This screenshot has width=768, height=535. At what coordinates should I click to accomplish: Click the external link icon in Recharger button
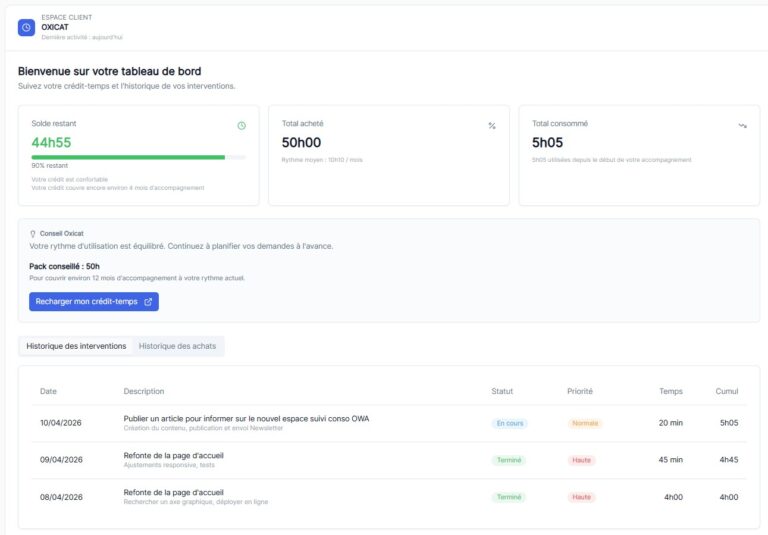(148, 301)
